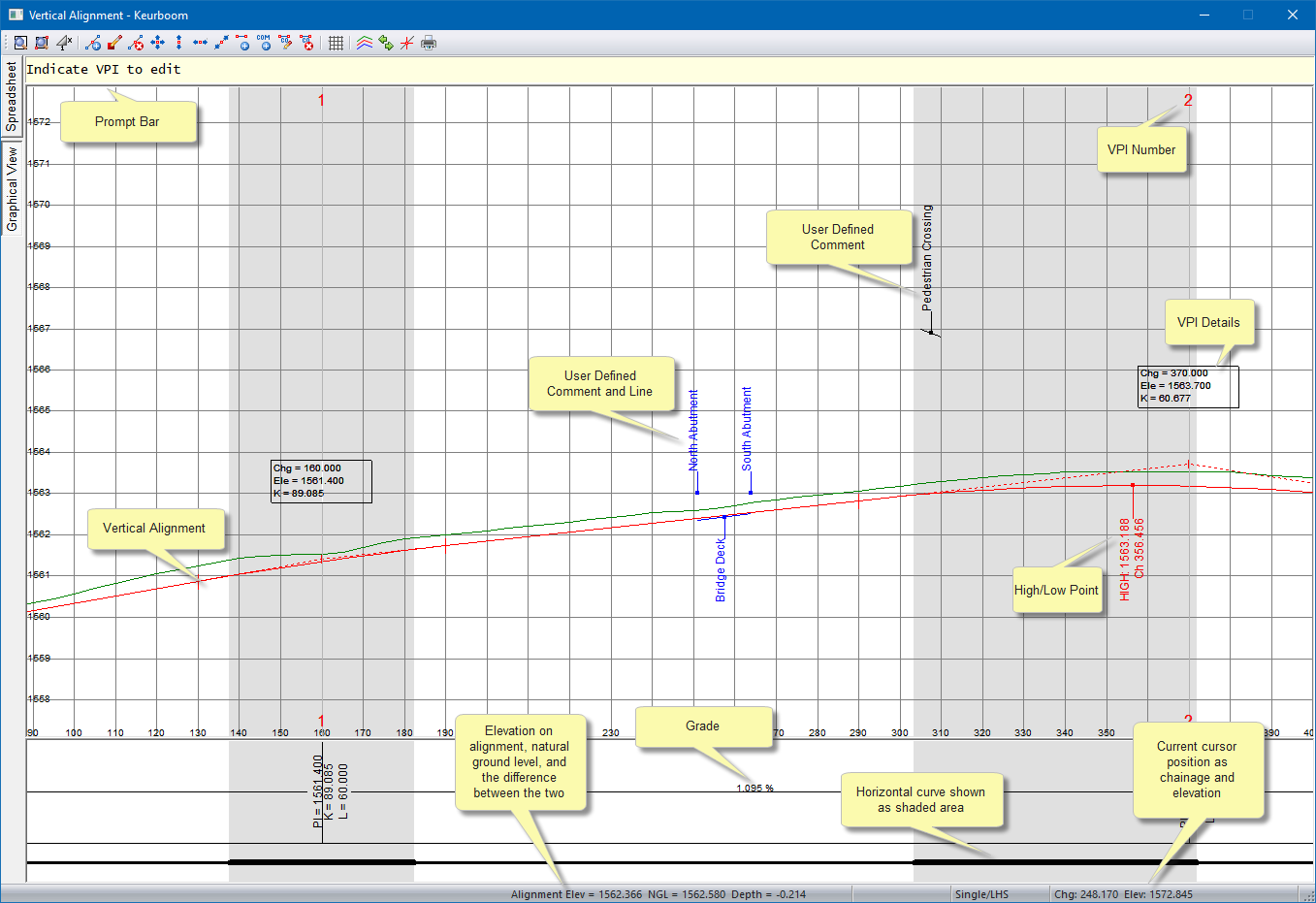Toggle the grid display icon
Screen dimensions: 1316x903
pyautogui.click(x=336, y=43)
